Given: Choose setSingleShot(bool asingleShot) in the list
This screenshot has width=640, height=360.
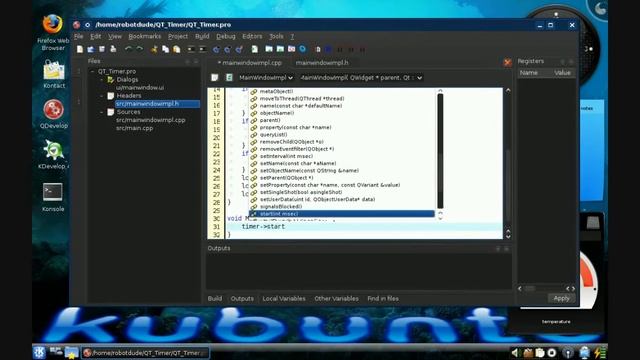Looking at the screenshot, I should click(301, 192).
